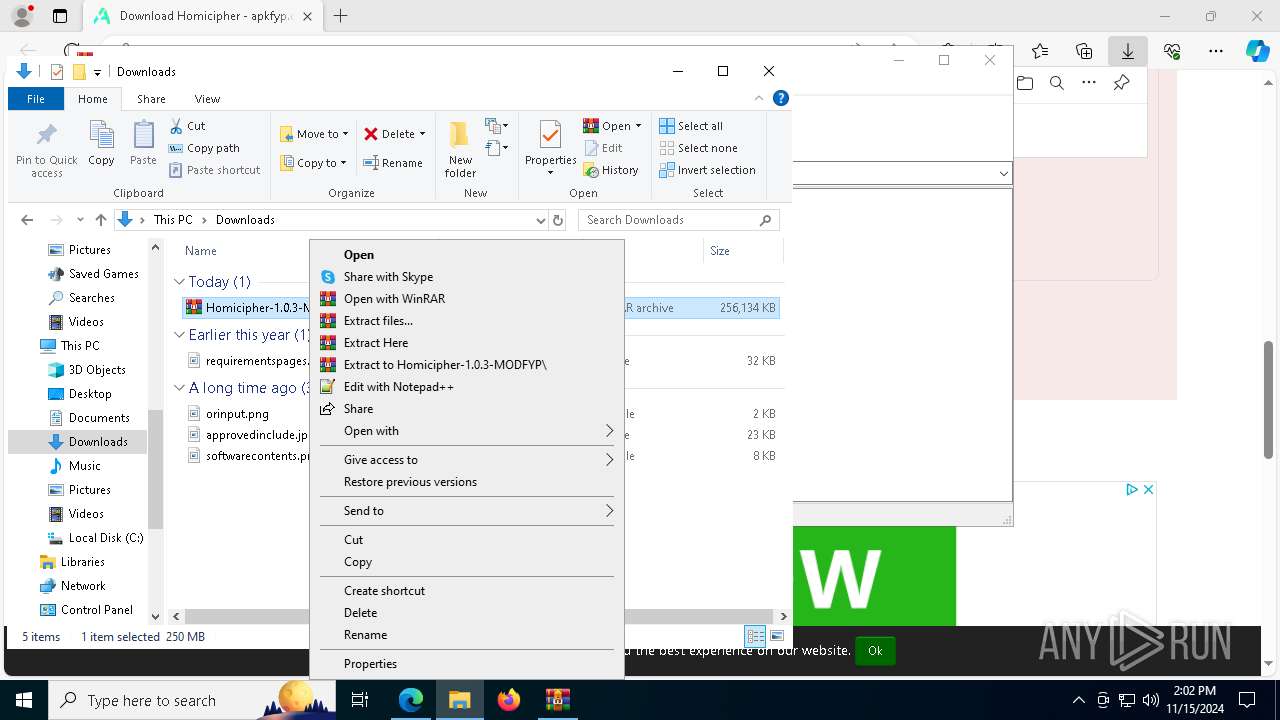Select Network in navigation pane
Screen dimensions: 1280x720
pos(83,586)
